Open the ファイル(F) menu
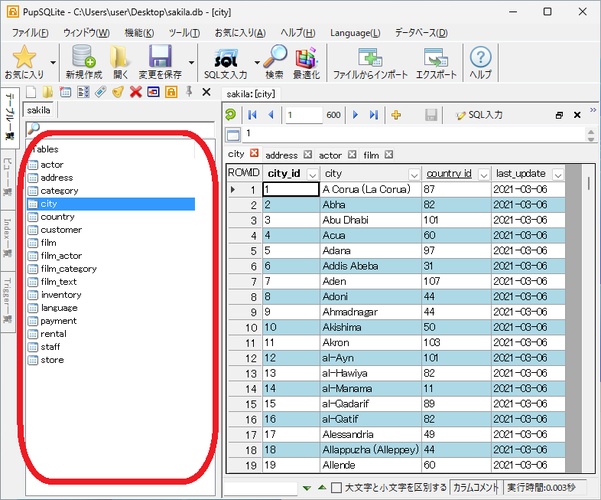The height and width of the screenshot is (500, 601). (x=30, y=33)
